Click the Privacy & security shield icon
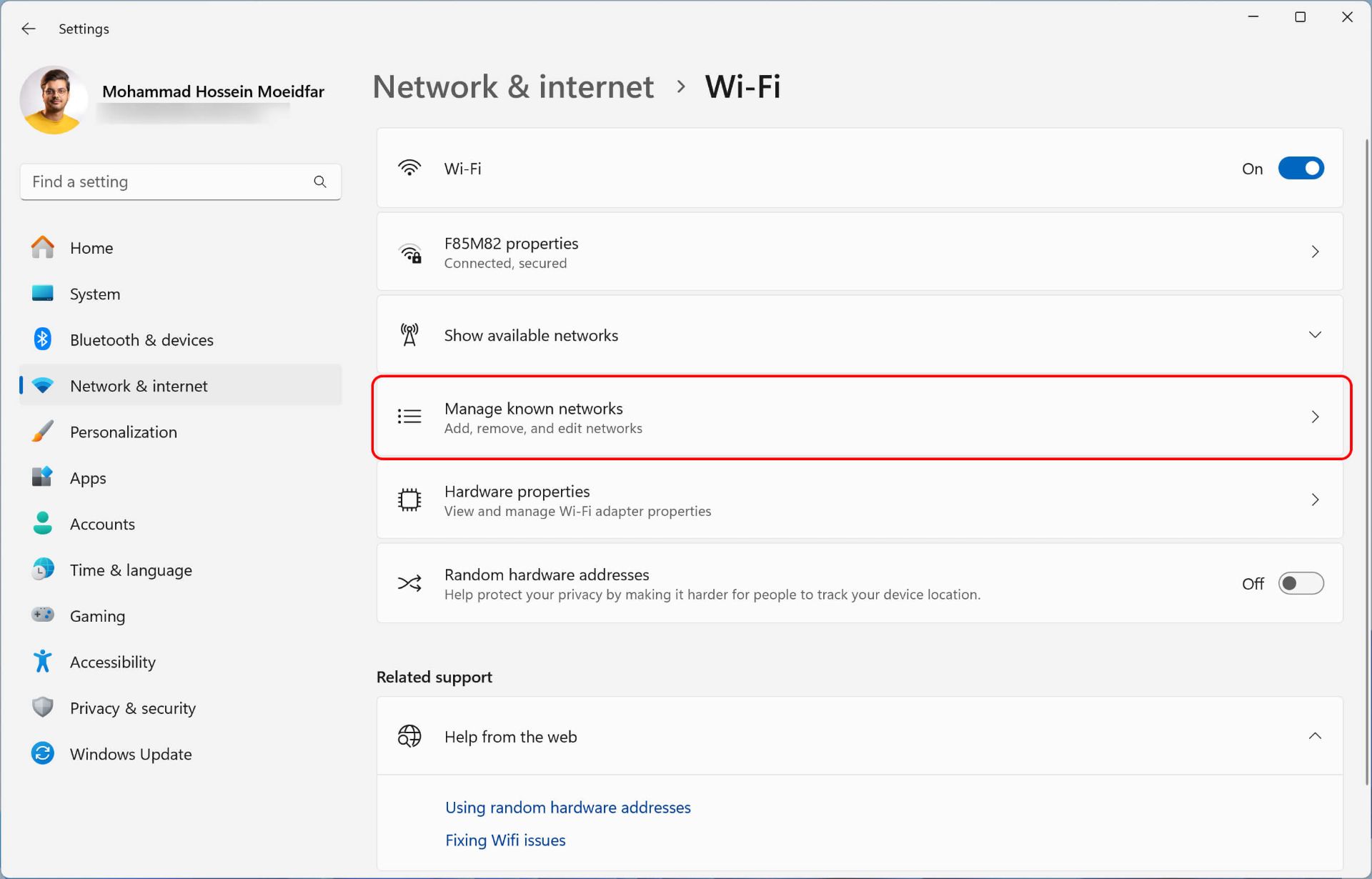Screen dimensions: 1372x879 (43, 707)
